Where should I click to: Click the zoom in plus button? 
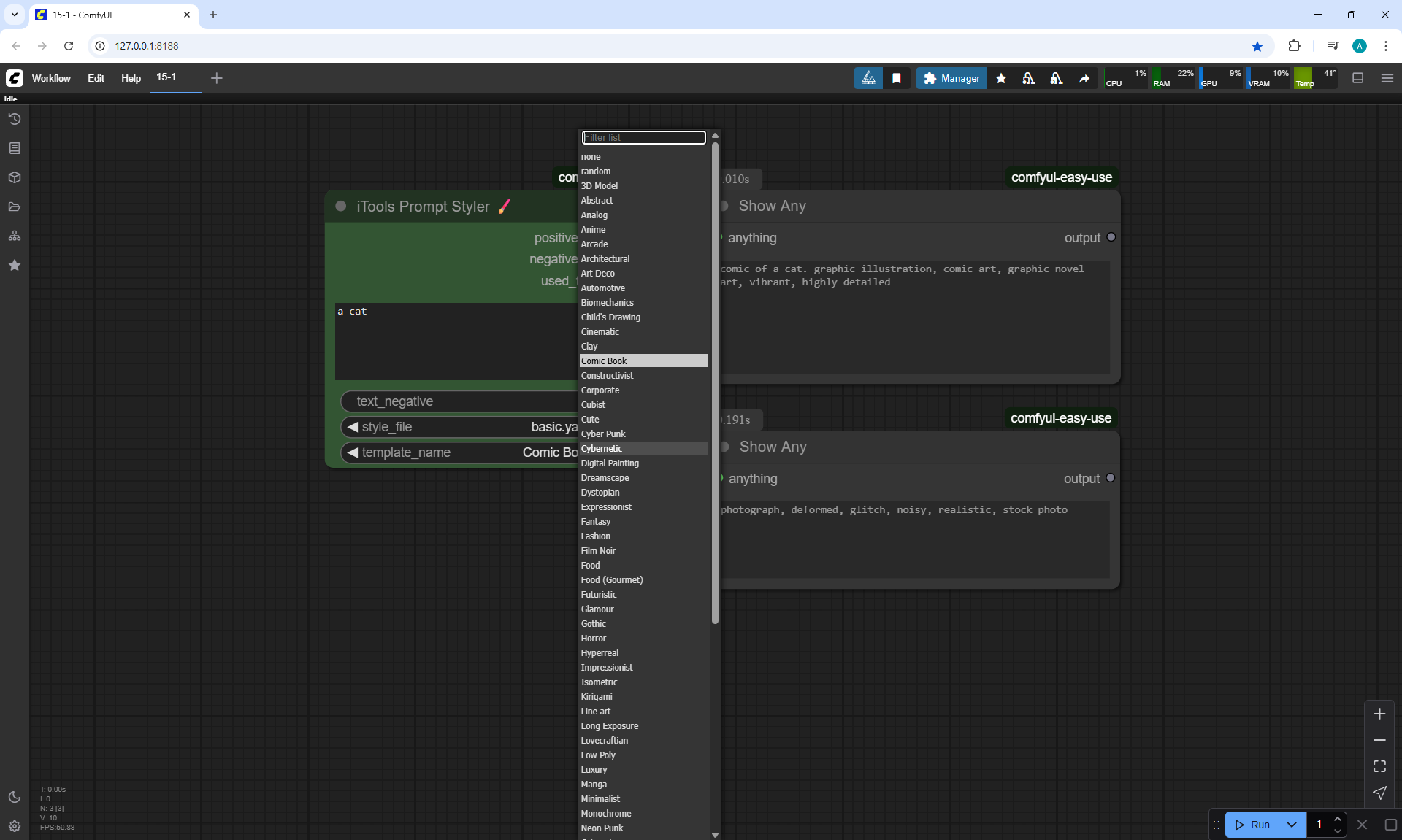tap(1379, 714)
